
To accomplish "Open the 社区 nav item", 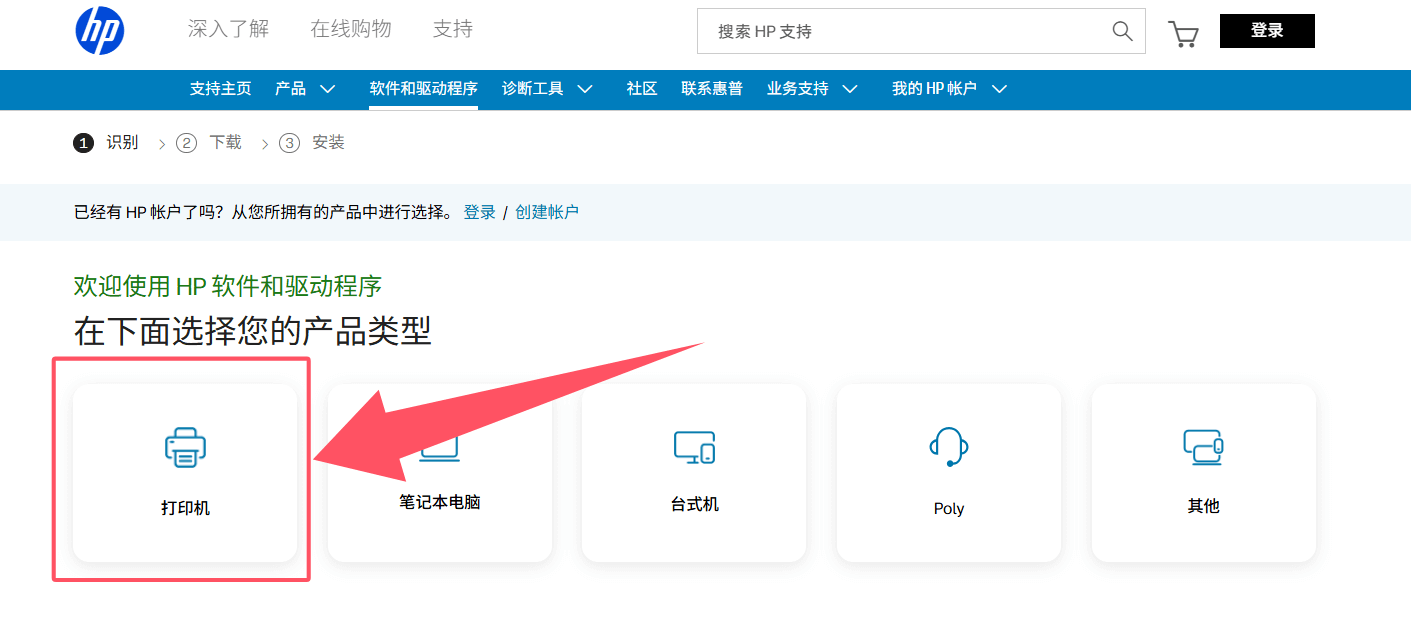I will 642,89.
